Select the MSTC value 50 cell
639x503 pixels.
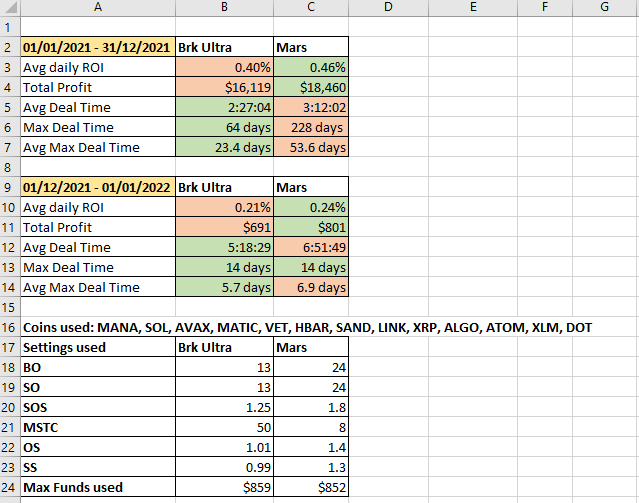225,426
